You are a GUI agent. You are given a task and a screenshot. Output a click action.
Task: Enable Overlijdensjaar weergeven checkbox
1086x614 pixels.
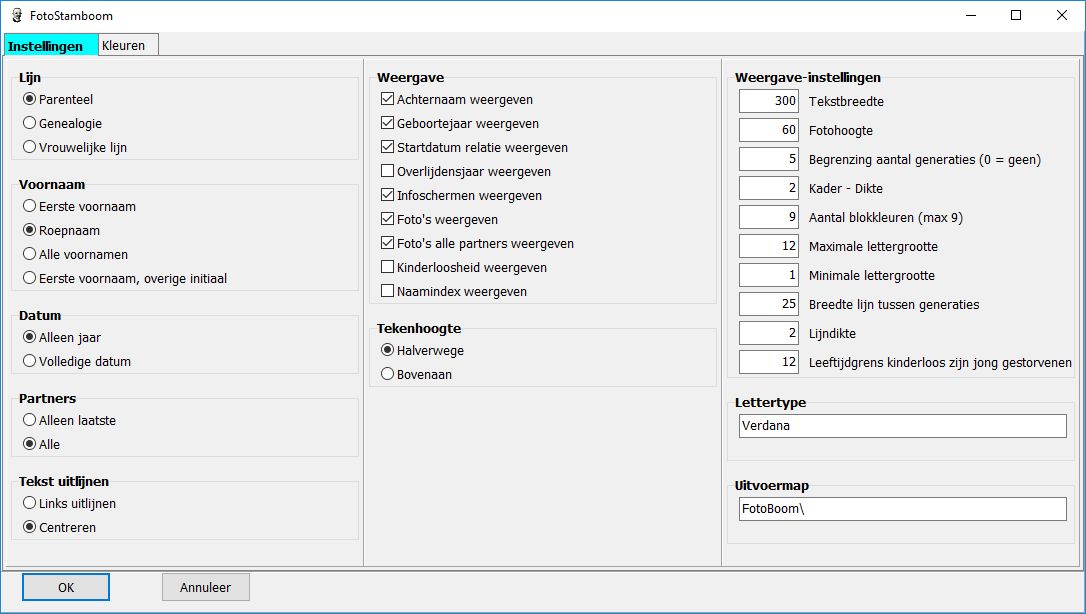click(x=388, y=171)
